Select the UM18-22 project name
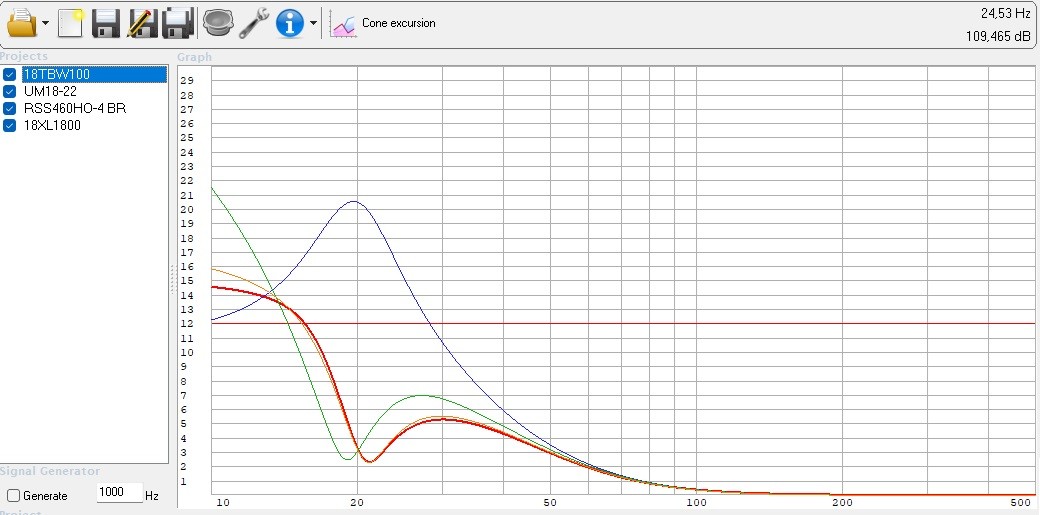This screenshot has height=515, width=1040. pos(50,92)
